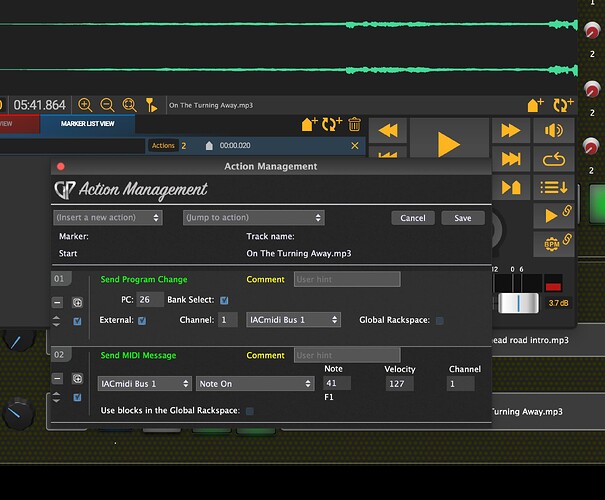
Task: Open IACmidi Bus 1 dropdown in action 01
Action: [293, 320]
